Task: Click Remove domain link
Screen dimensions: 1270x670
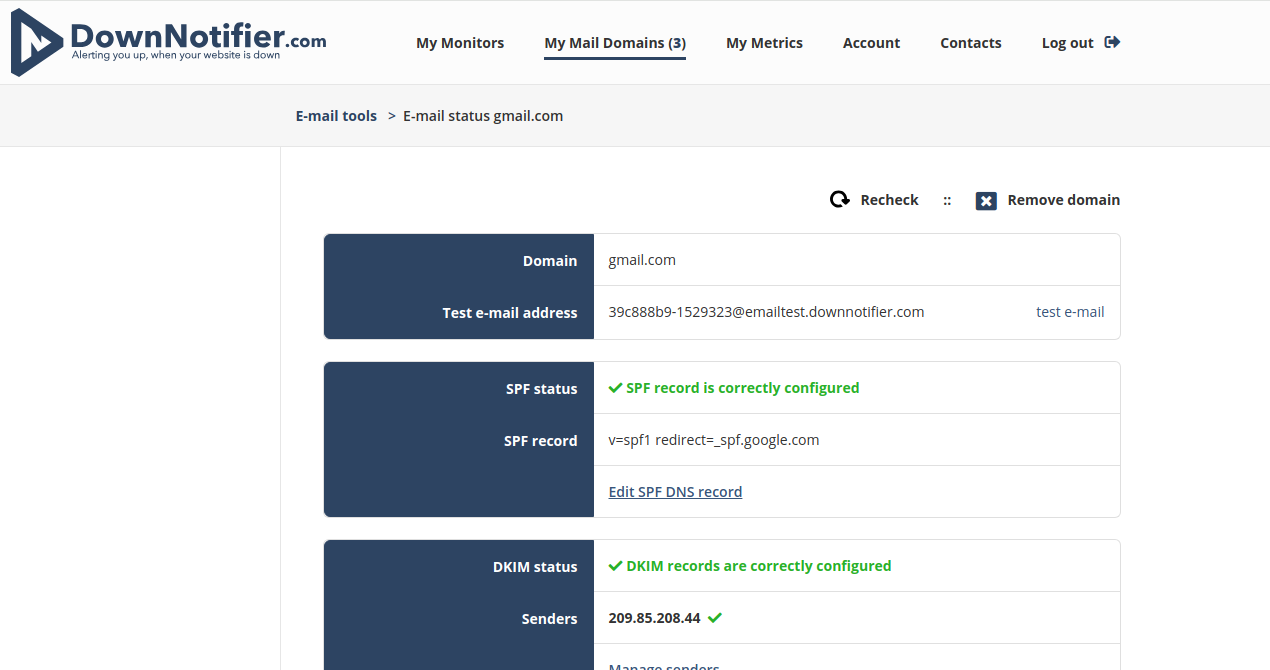Action: 1064,200
